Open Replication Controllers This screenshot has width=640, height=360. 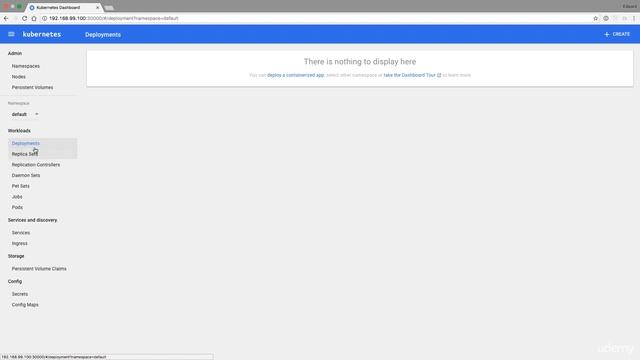point(36,164)
